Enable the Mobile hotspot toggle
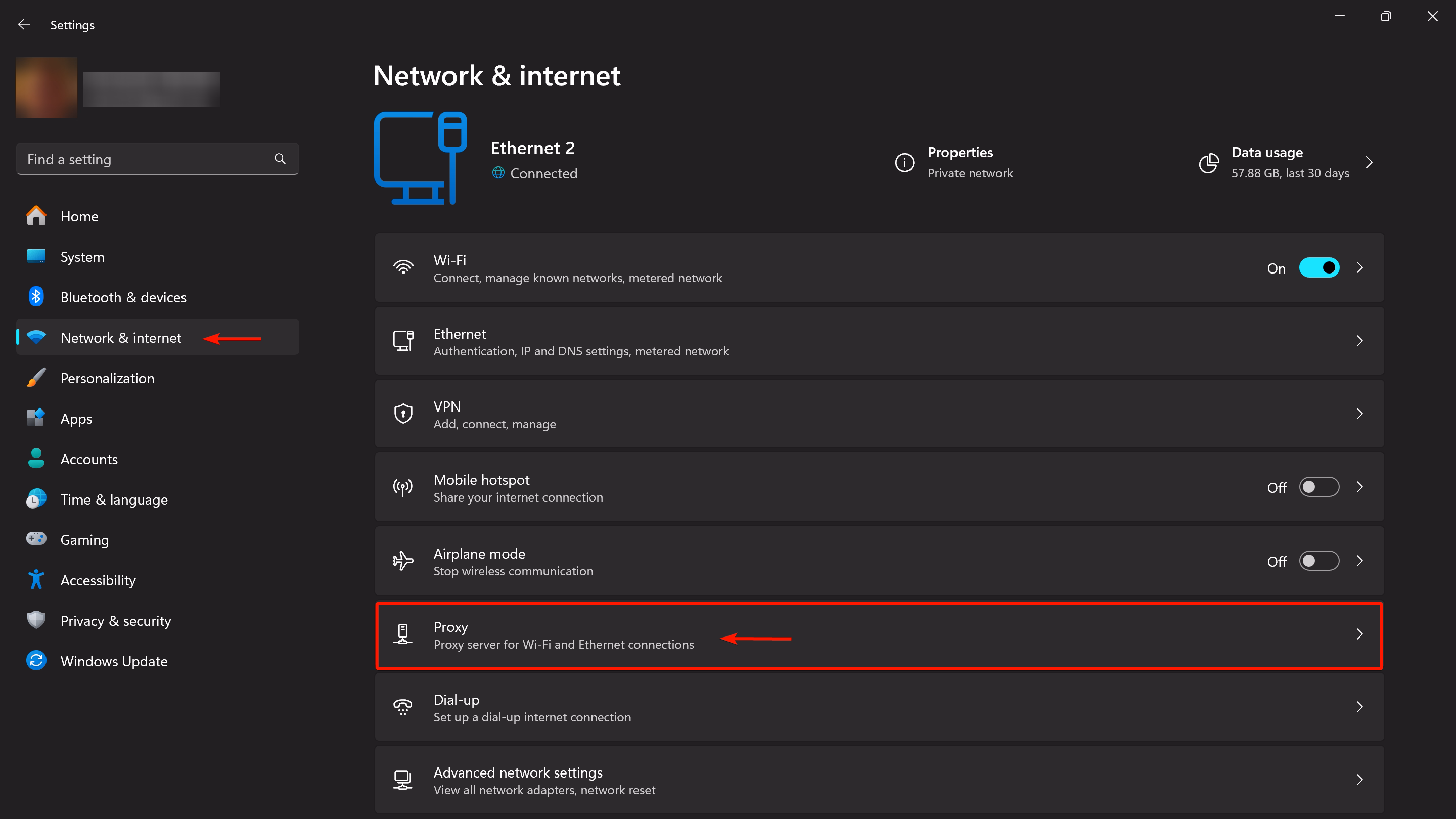 coord(1319,487)
